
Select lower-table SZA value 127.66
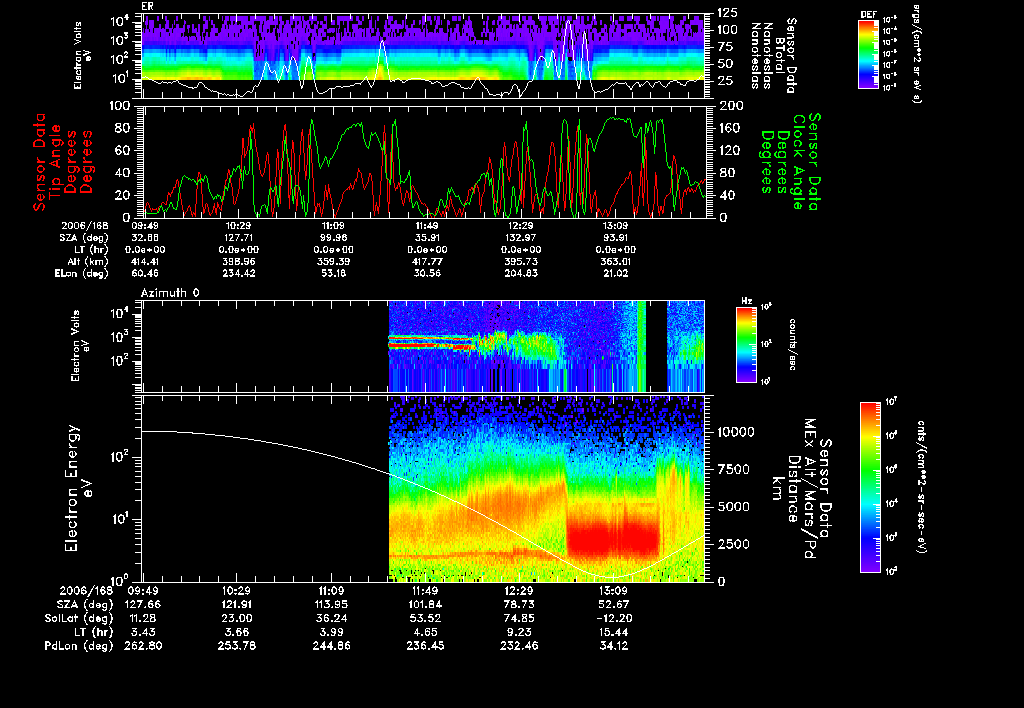[143, 604]
